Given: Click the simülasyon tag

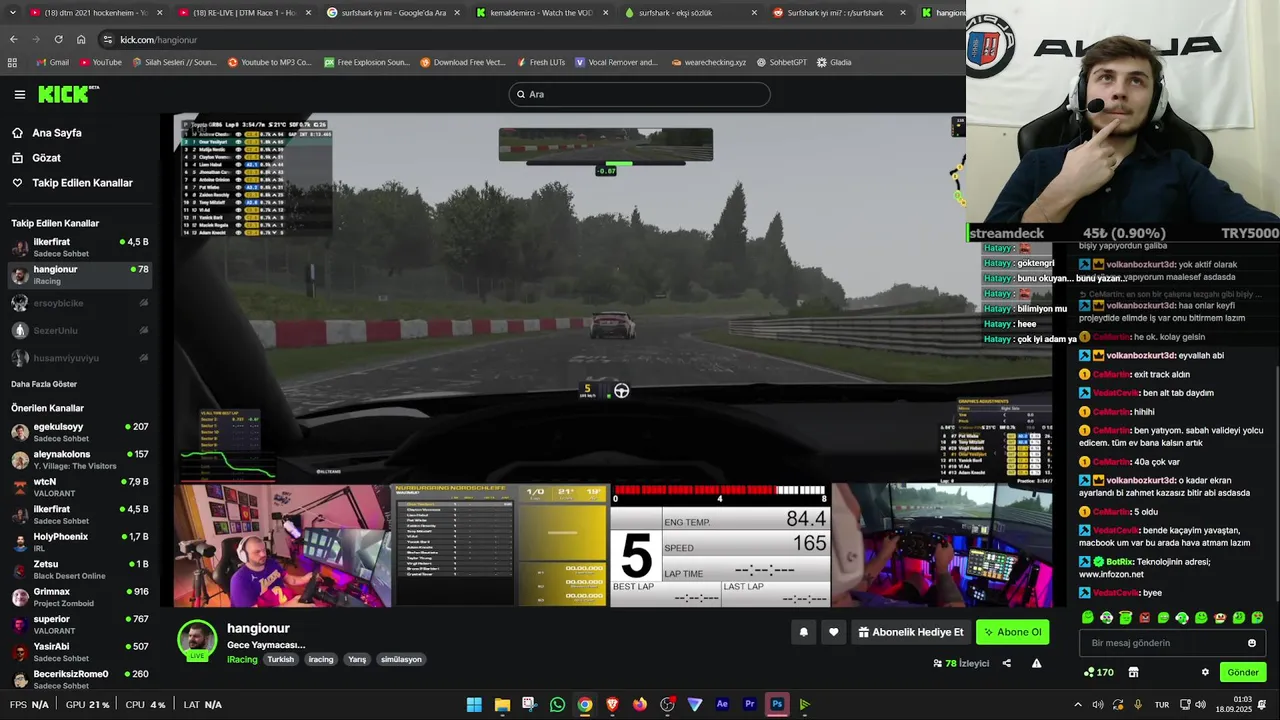Looking at the screenshot, I should (x=402, y=659).
